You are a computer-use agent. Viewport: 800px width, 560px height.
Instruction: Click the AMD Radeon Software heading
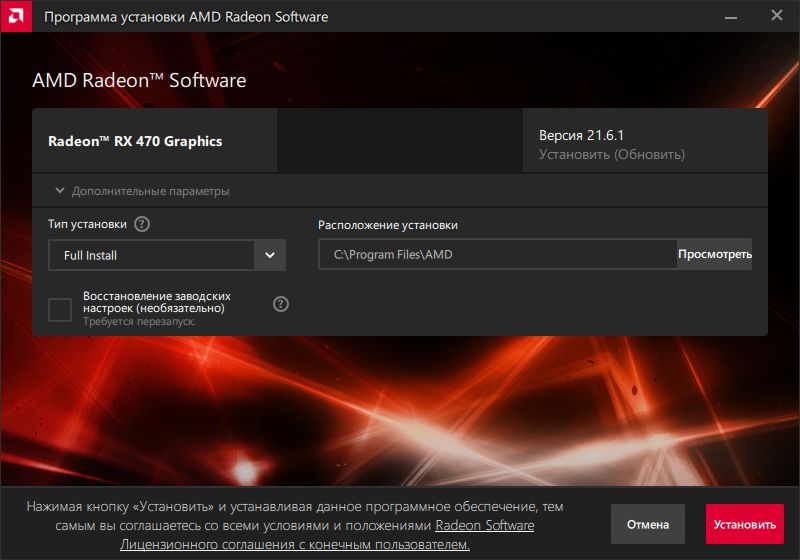click(139, 80)
